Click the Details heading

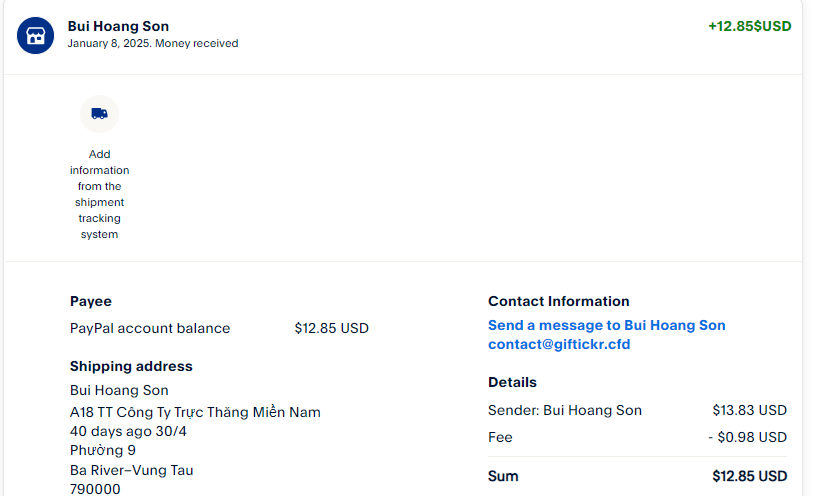pos(512,382)
